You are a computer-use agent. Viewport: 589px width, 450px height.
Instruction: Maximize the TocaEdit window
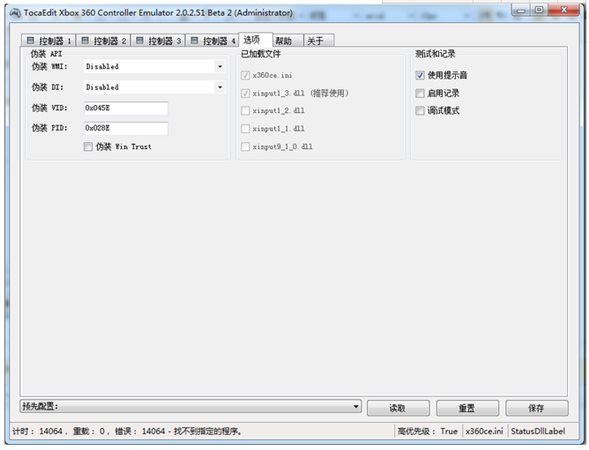pyautogui.click(x=539, y=10)
